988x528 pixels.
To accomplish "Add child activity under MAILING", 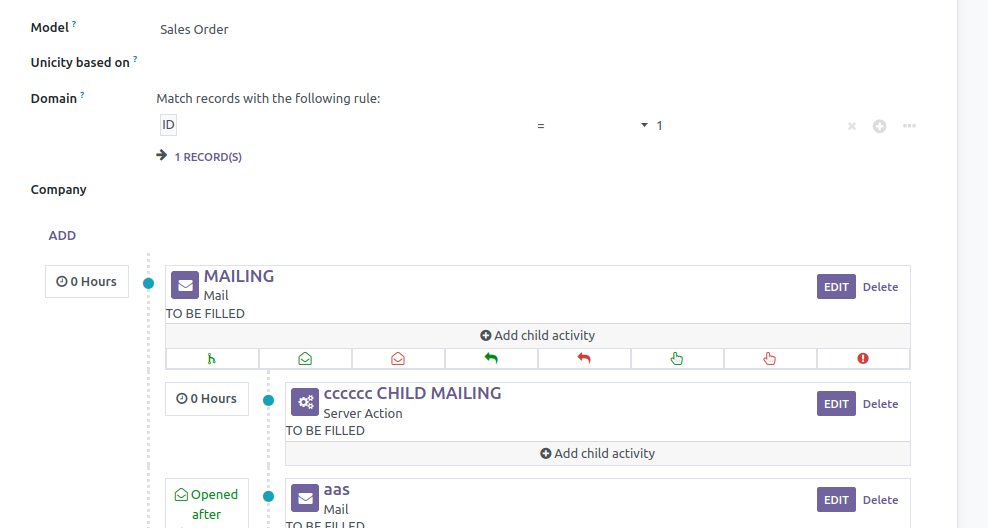I will click(537, 335).
